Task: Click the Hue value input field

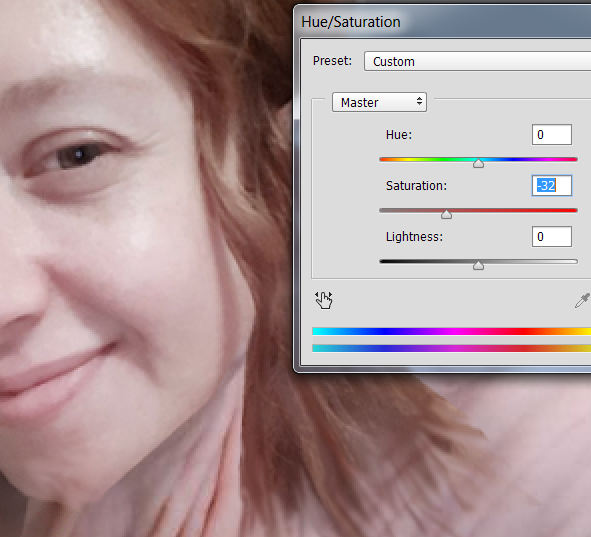Action: [552, 135]
